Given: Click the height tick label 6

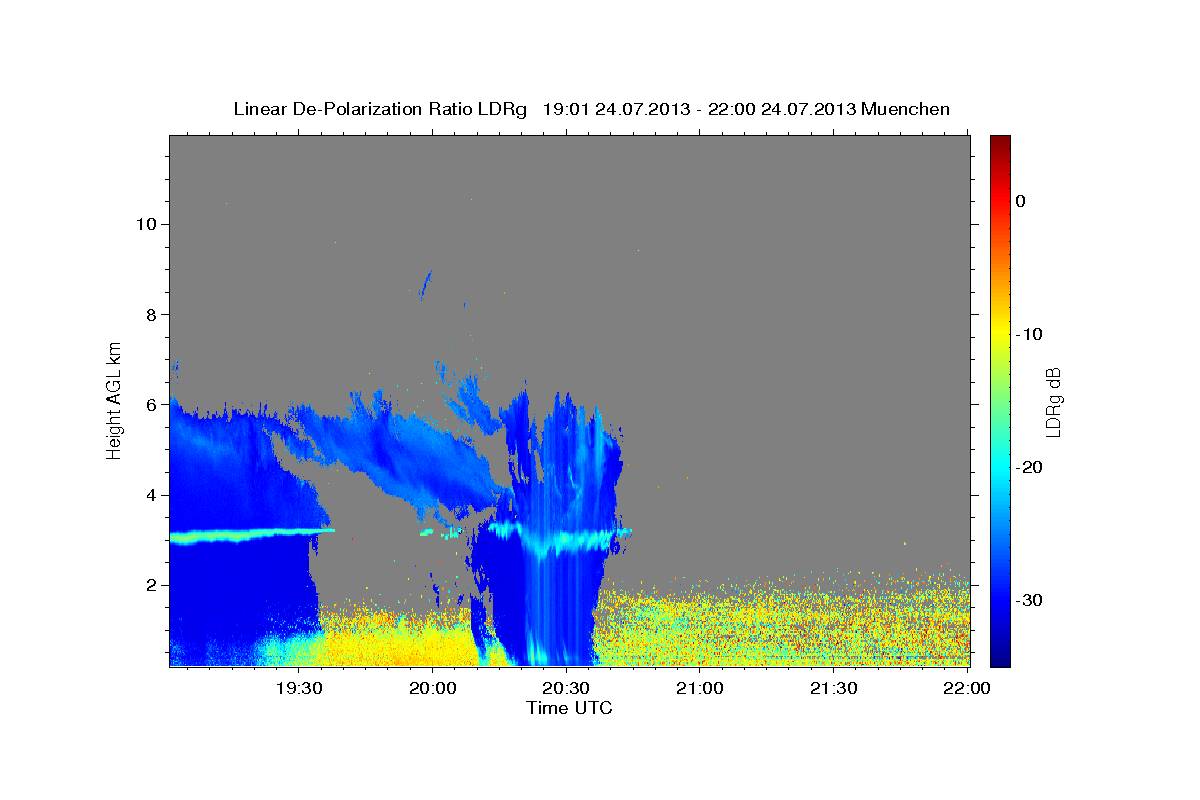Looking at the screenshot, I should 150,404.
